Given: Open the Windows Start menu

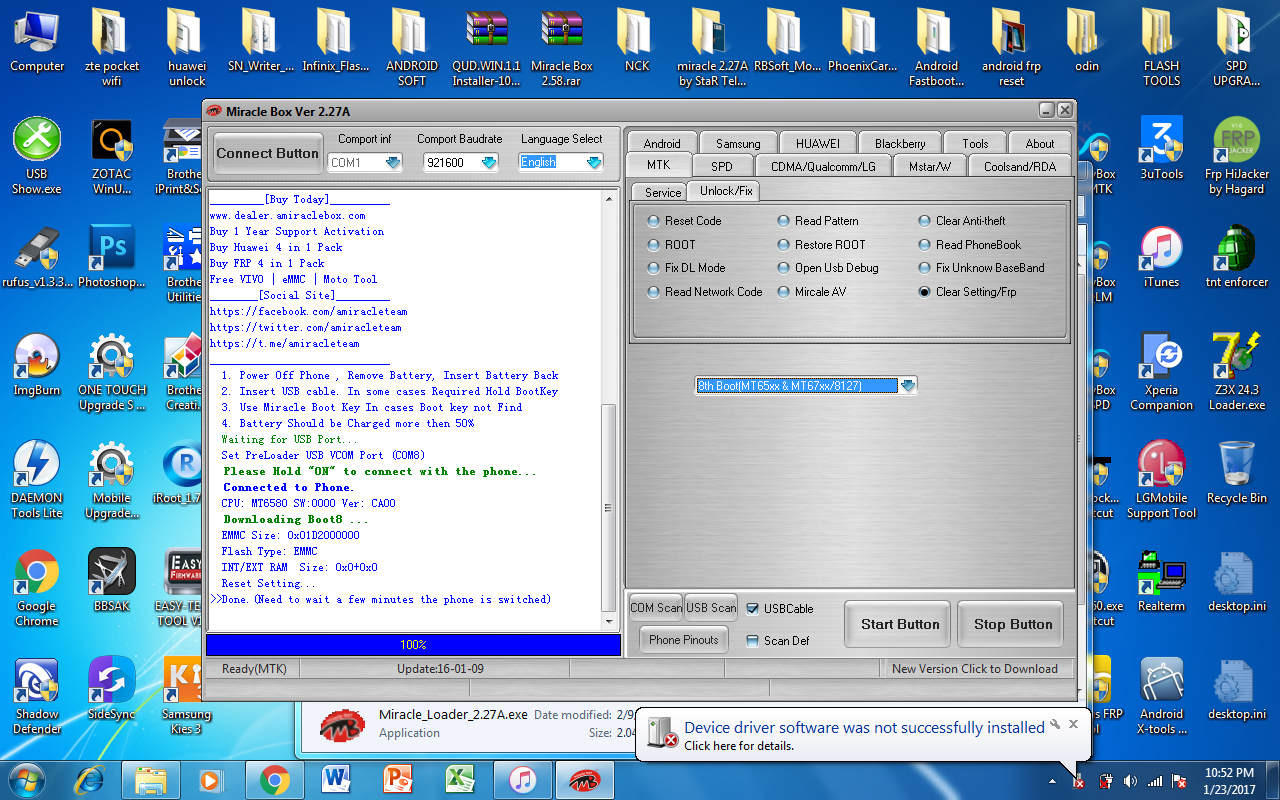Looking at the screenshot, I should (25, 779).
